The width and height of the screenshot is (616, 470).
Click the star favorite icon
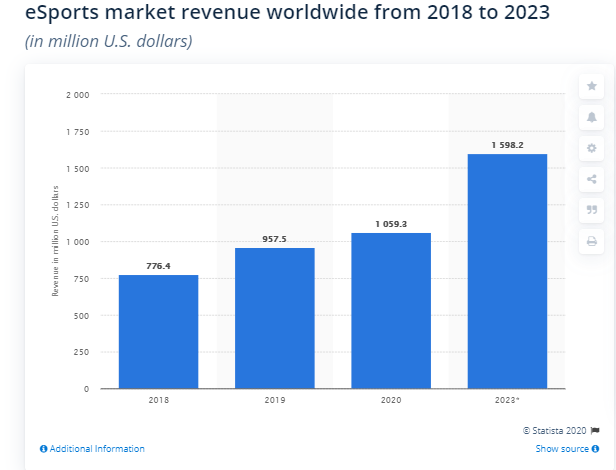pyautogui.click(x=591, y=86)
